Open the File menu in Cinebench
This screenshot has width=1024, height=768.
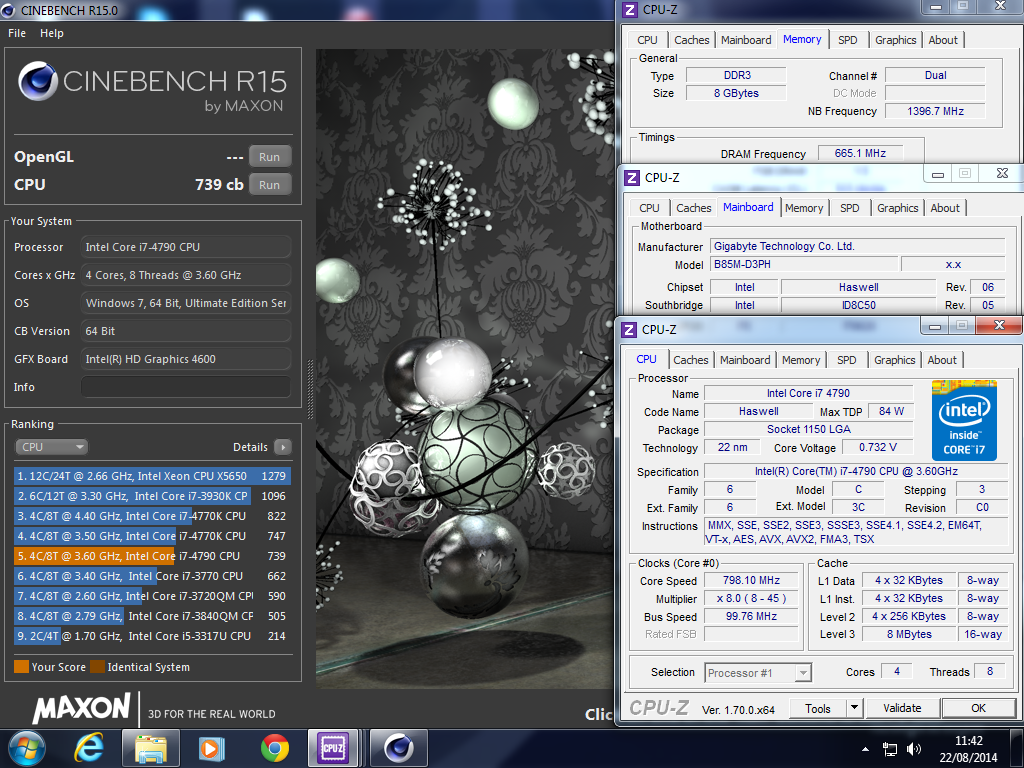click(x=17, y=33)
